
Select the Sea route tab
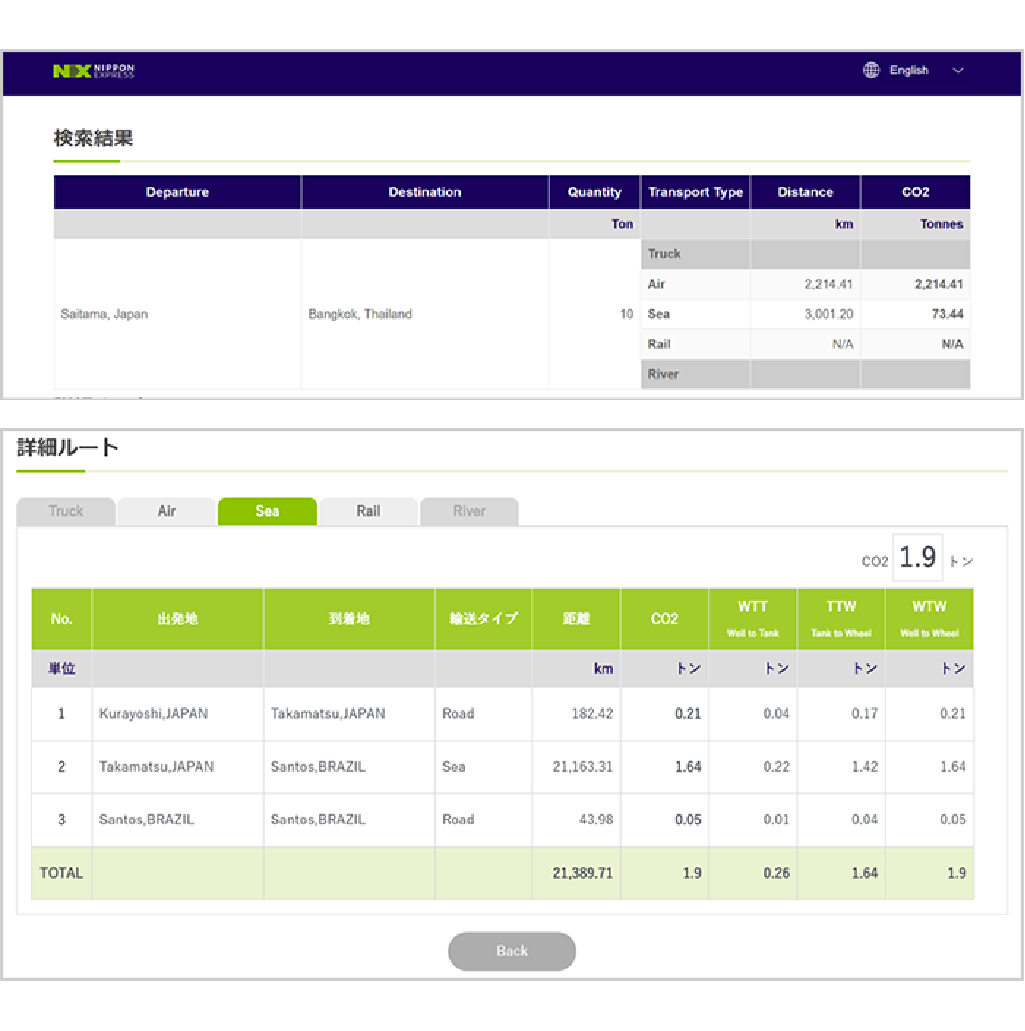(x=267, y=511)
